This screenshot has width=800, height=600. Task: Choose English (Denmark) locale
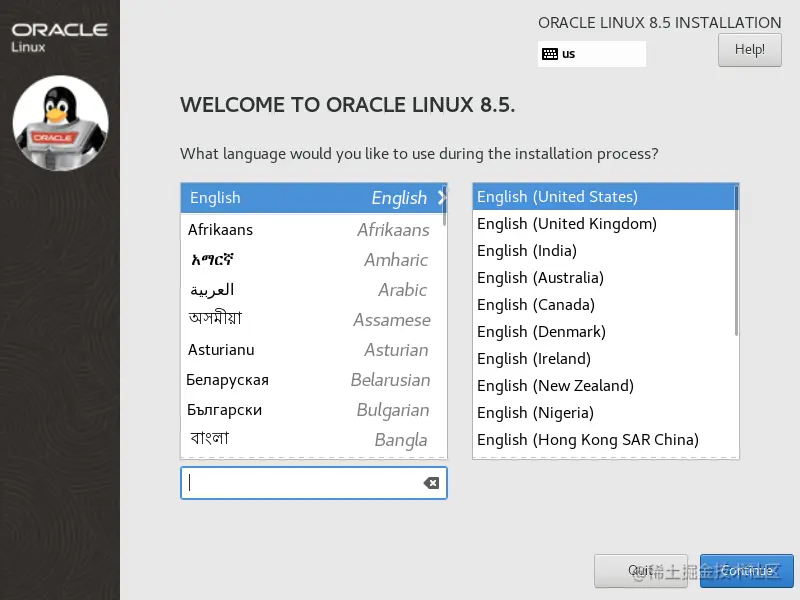click(605, 332)
